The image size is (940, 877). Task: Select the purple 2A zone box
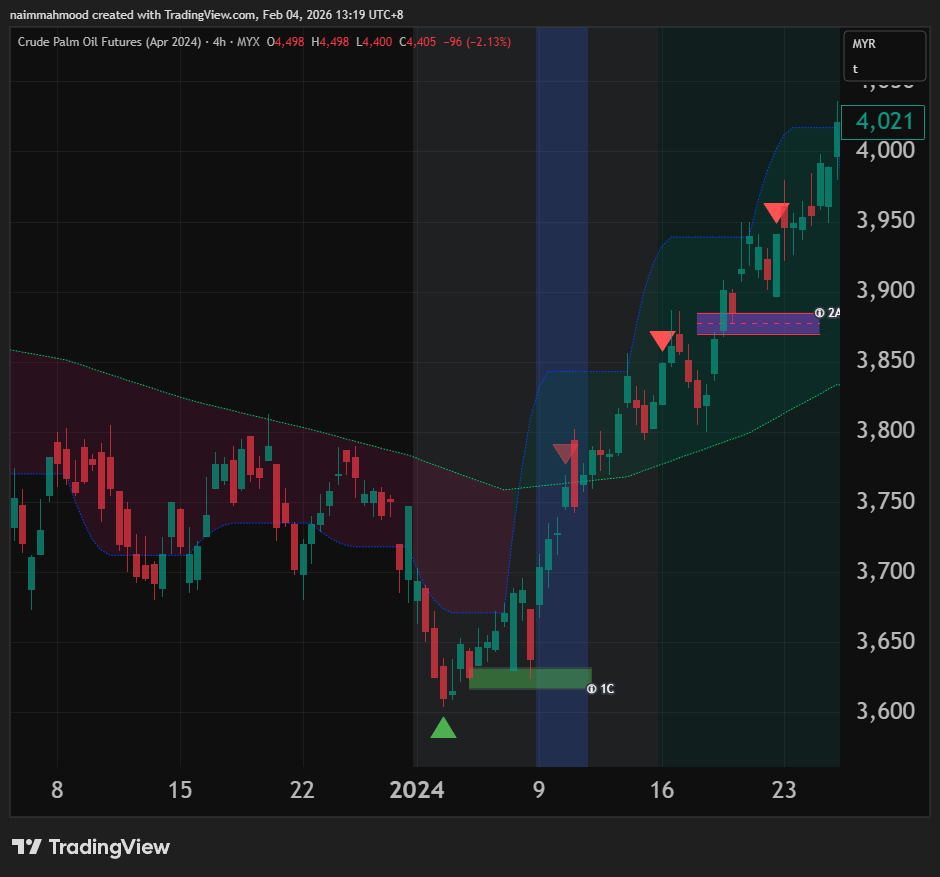[757, 323]
